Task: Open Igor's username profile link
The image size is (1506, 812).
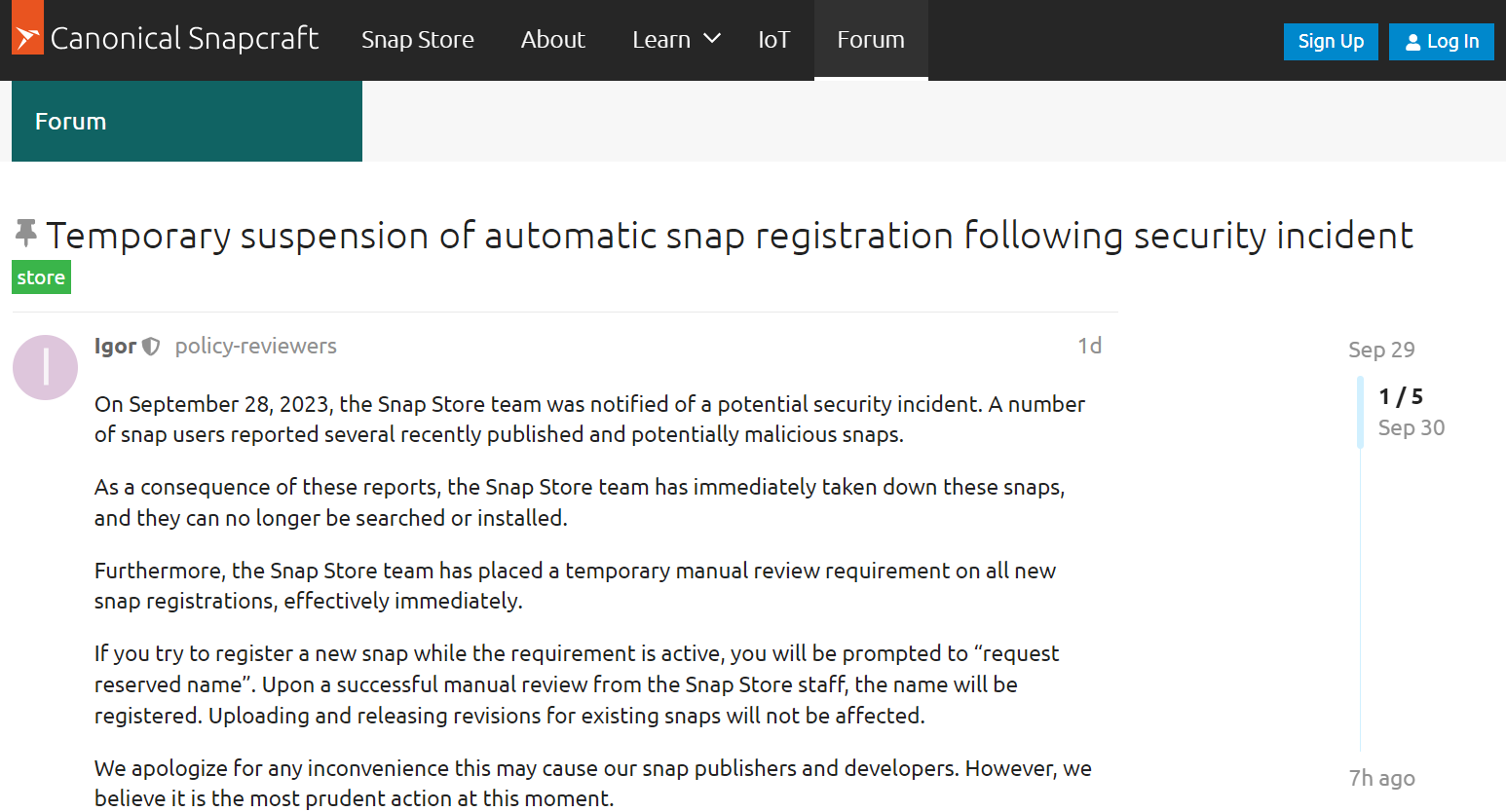Action: 115,347
